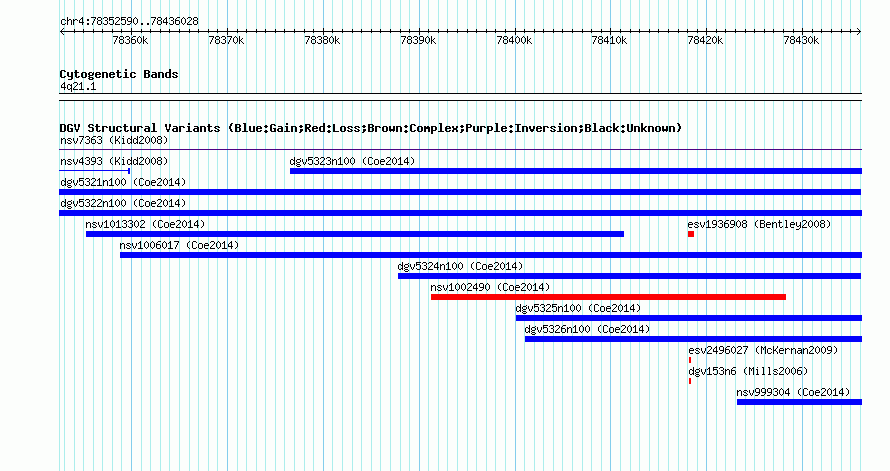
Task: Select the purple nsv7363 inversion line
Action: [460, 150]
